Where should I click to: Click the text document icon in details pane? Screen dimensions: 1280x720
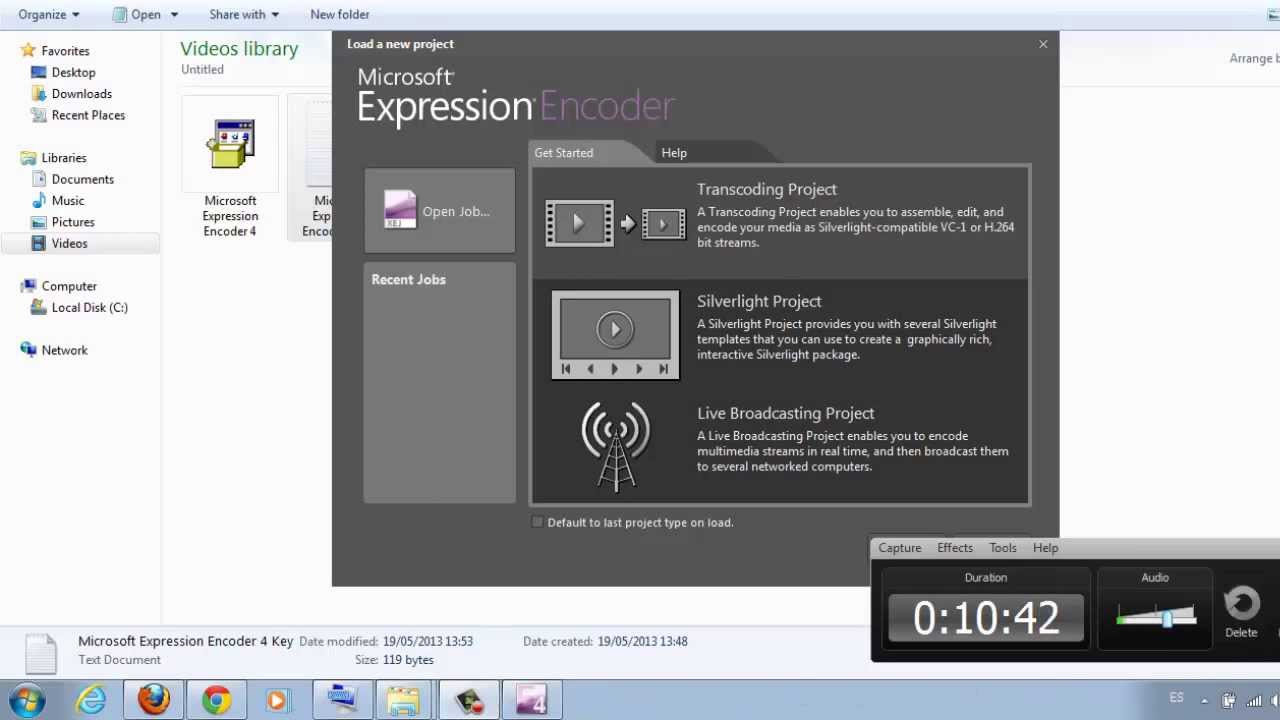pos(41,653)
